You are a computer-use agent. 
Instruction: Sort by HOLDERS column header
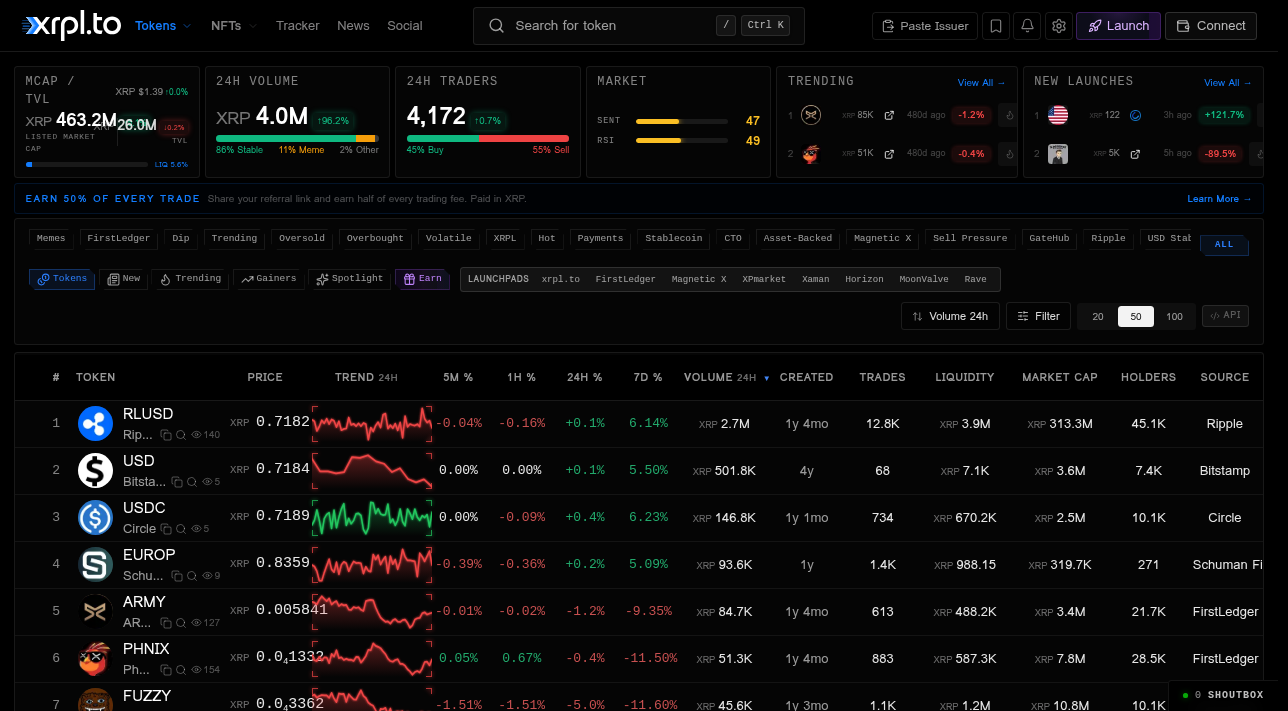point(1148,377)
